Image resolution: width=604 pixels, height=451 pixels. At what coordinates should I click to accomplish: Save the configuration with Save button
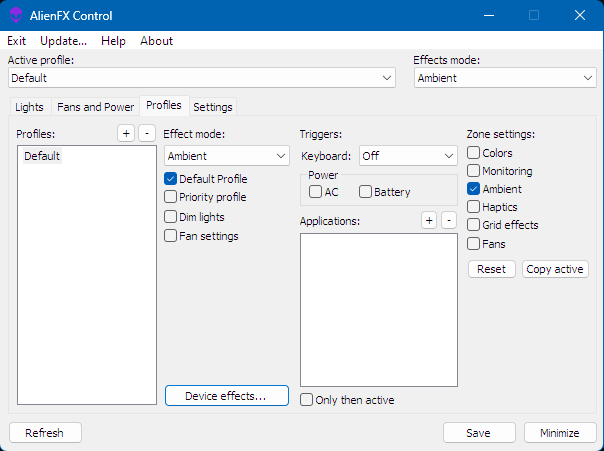click(x=479, y=433)
